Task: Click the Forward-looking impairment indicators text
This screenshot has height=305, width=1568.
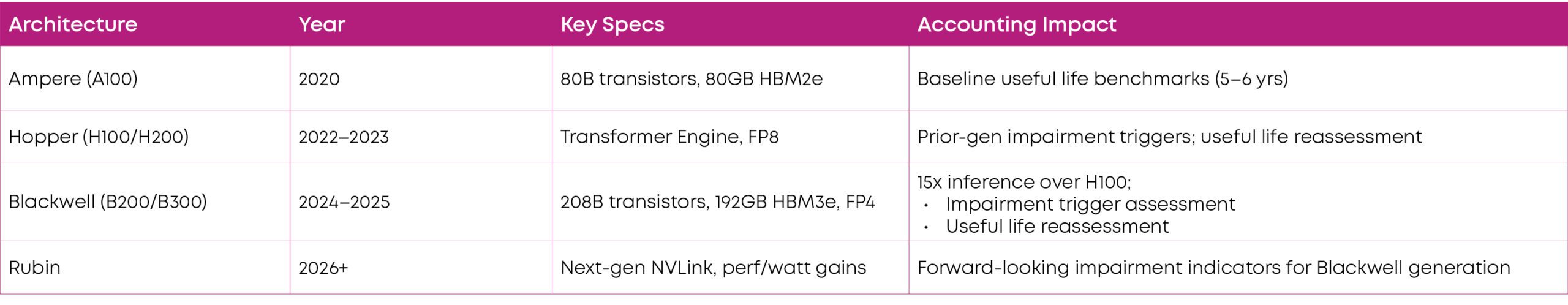Action: pos(1213,268)
